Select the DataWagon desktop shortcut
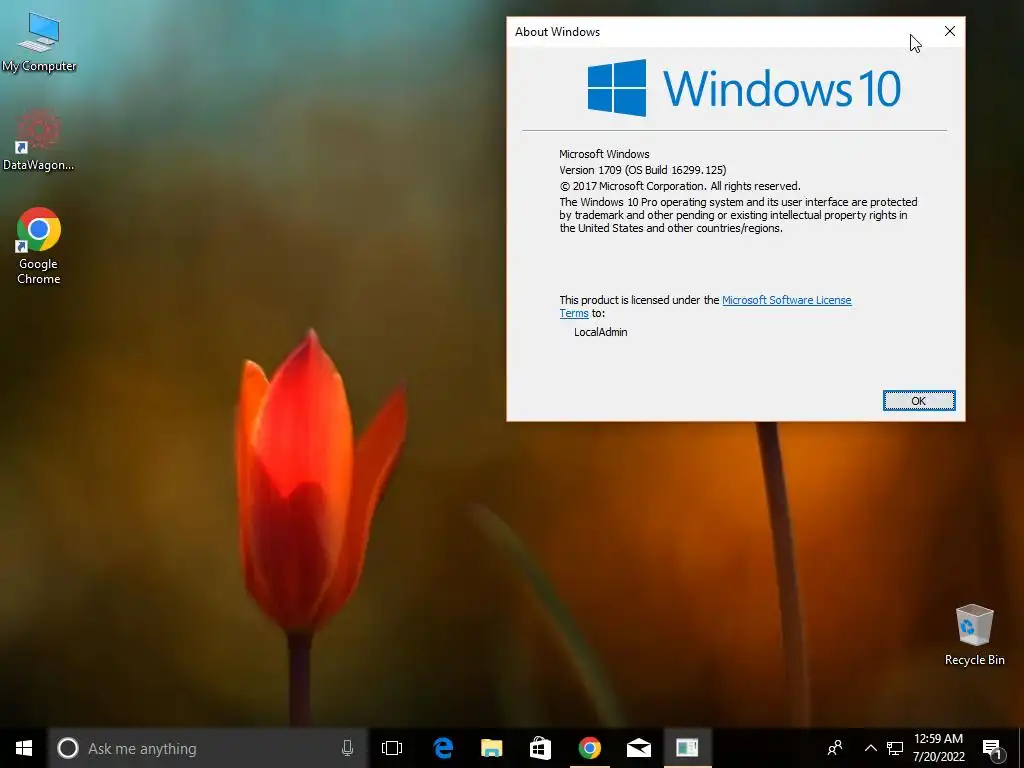1024x768 pixels. click(39, 140)
